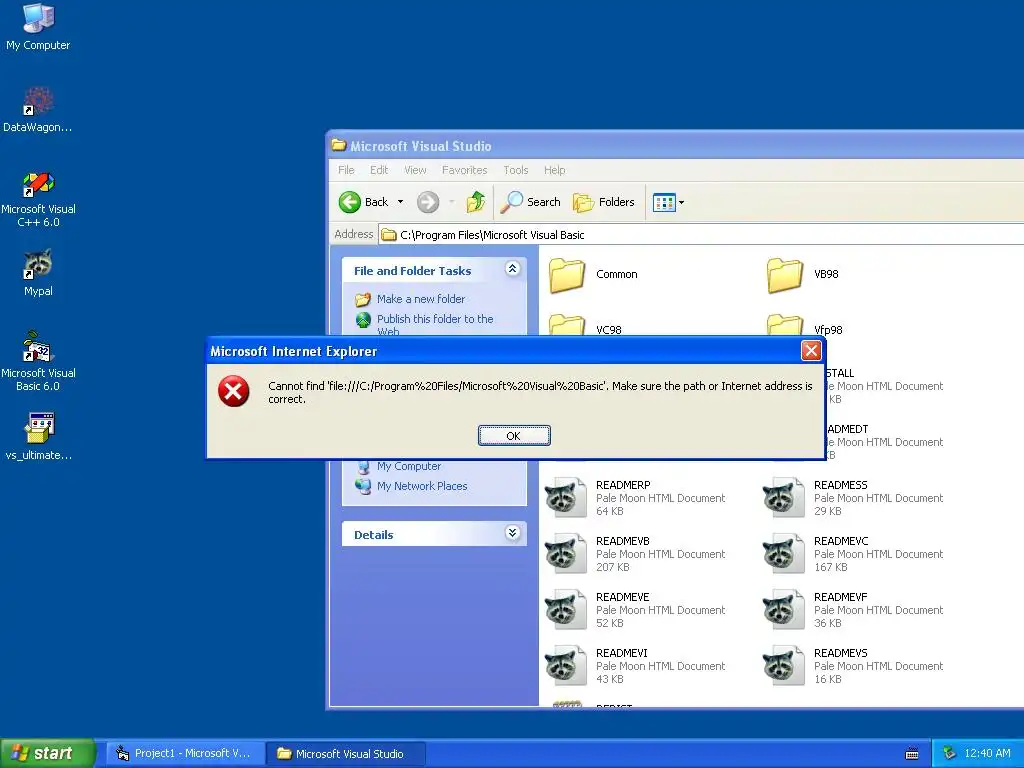This screenshot has height=768, width=1024.
Task: Click the green Back arrow in Explorer
Action: coord(350,202)
